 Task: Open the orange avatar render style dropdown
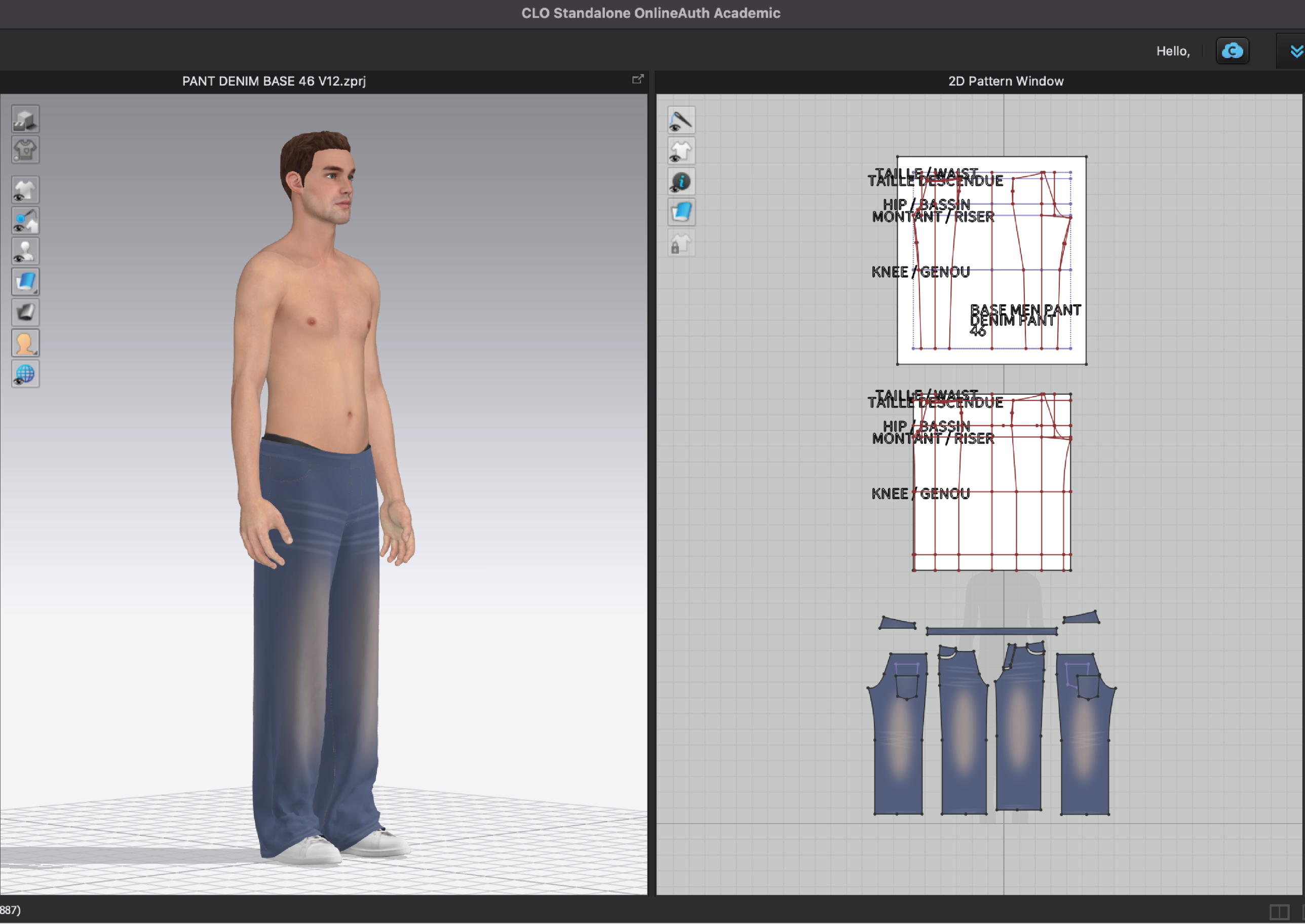pyautogui.click(x=25, y=343)
